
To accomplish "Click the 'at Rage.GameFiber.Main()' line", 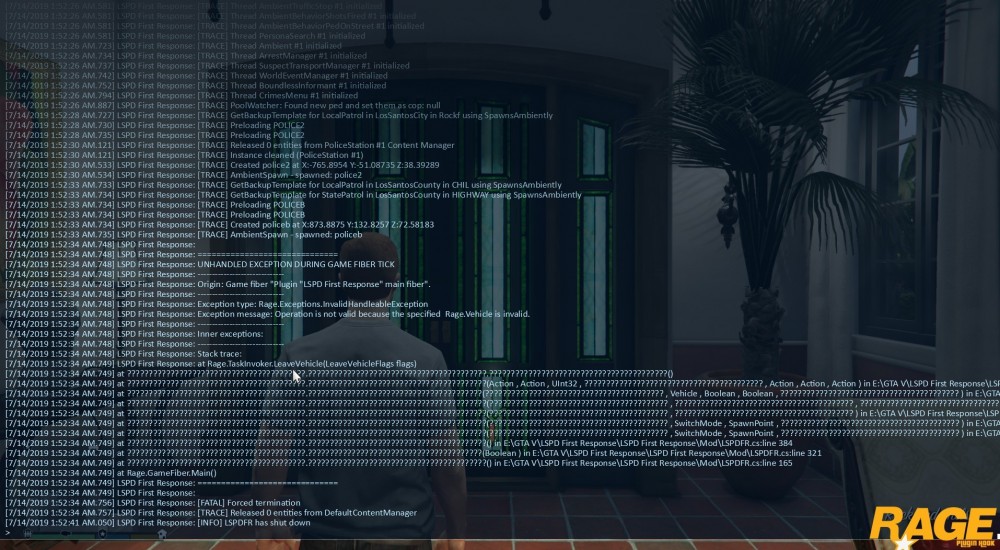I will 111,473.
